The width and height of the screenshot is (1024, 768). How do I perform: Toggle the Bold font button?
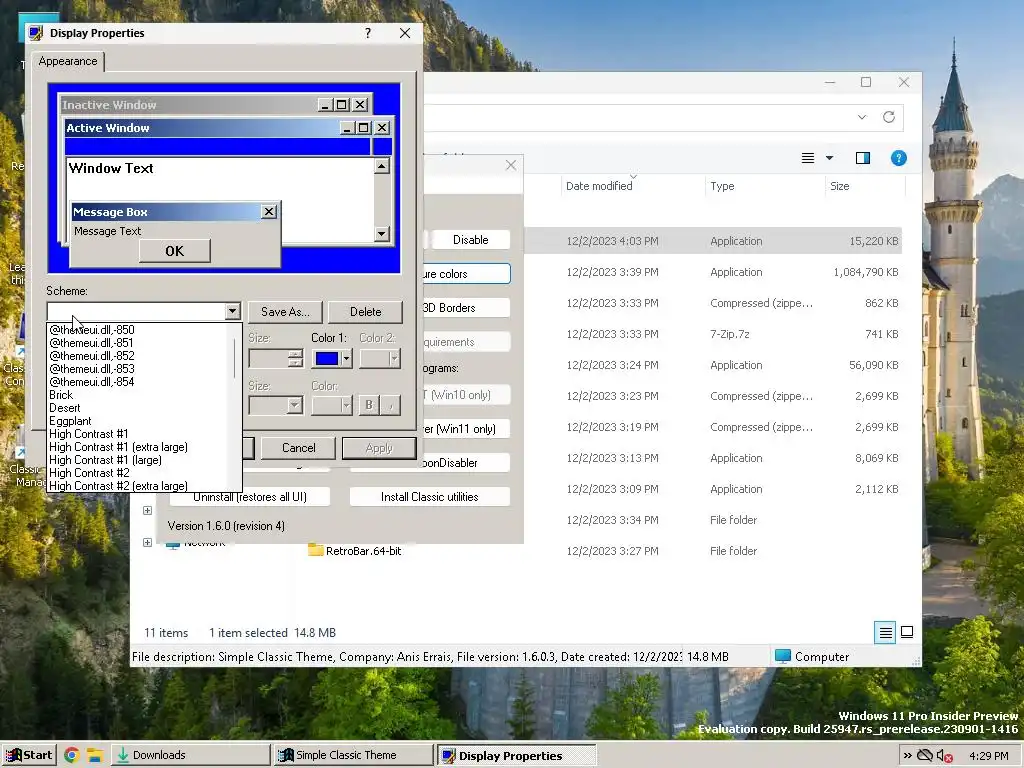pos(368,406)
